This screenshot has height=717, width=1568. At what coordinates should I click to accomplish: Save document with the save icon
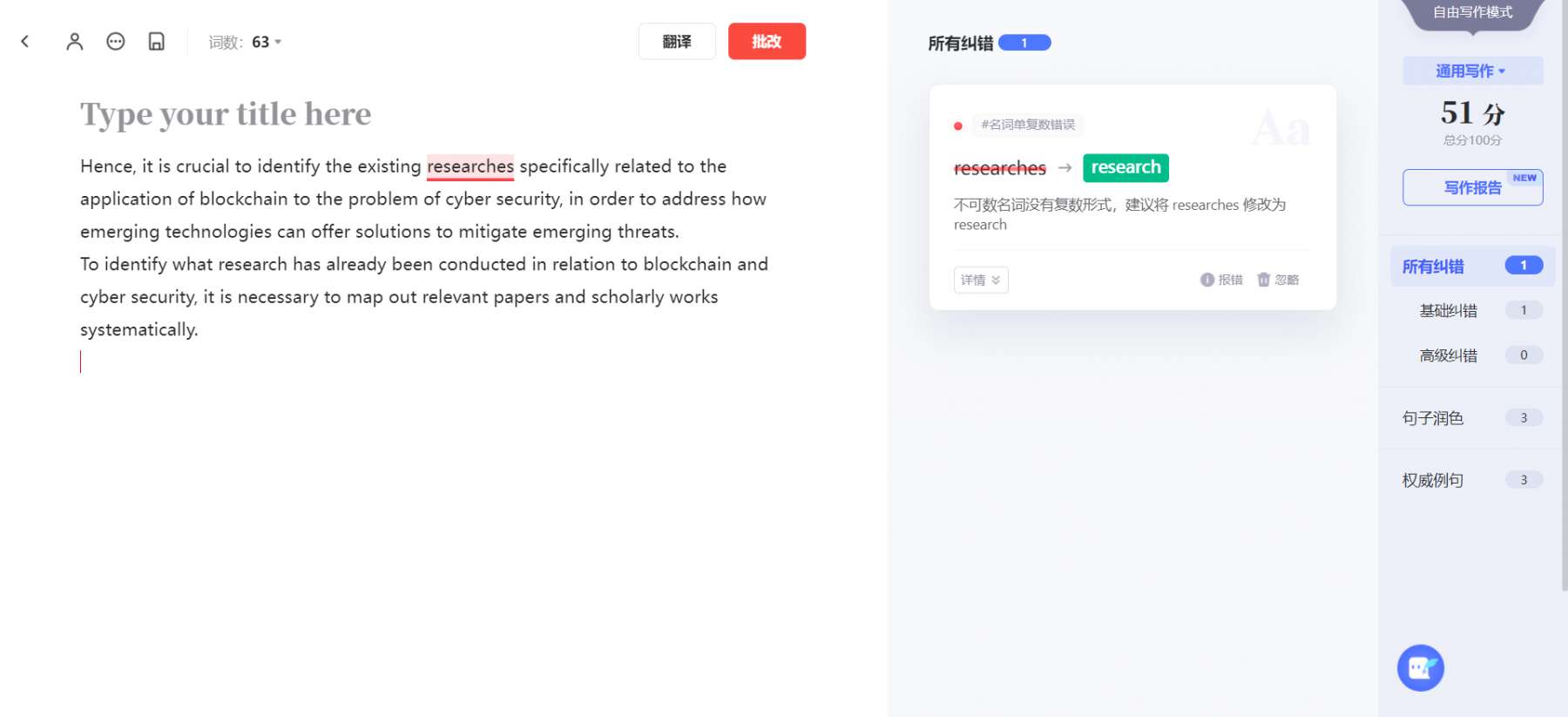pos(157,41)
